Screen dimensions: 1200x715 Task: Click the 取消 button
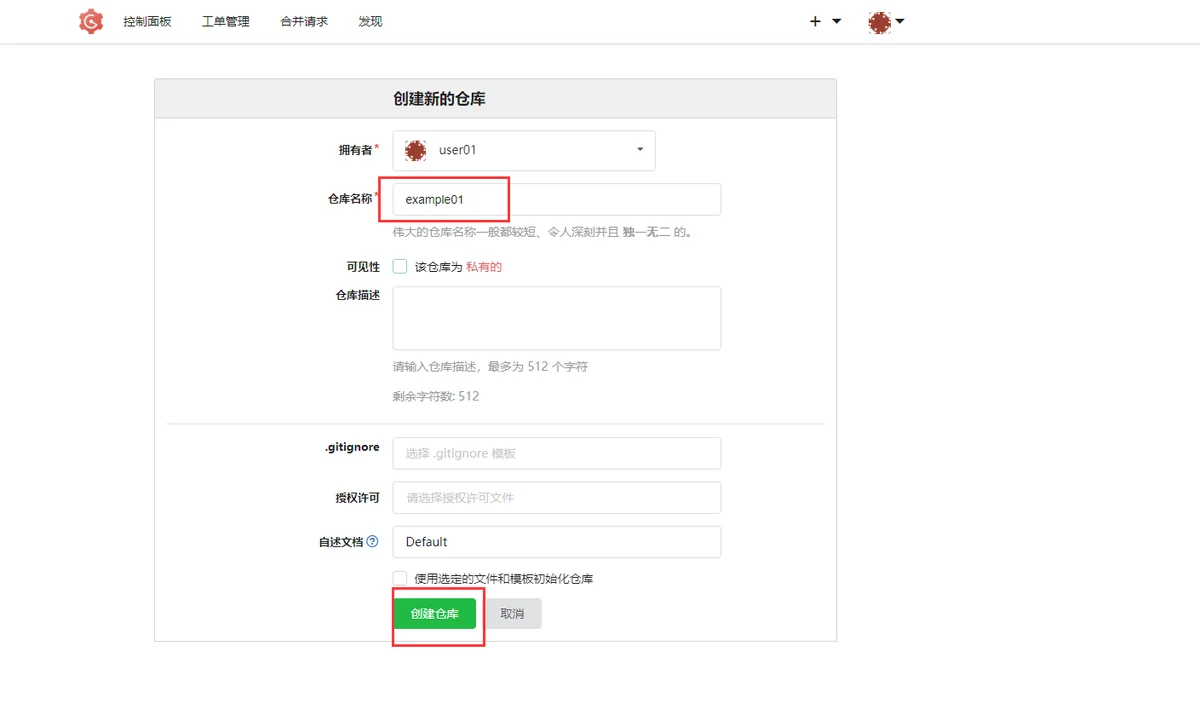[512, 614]
